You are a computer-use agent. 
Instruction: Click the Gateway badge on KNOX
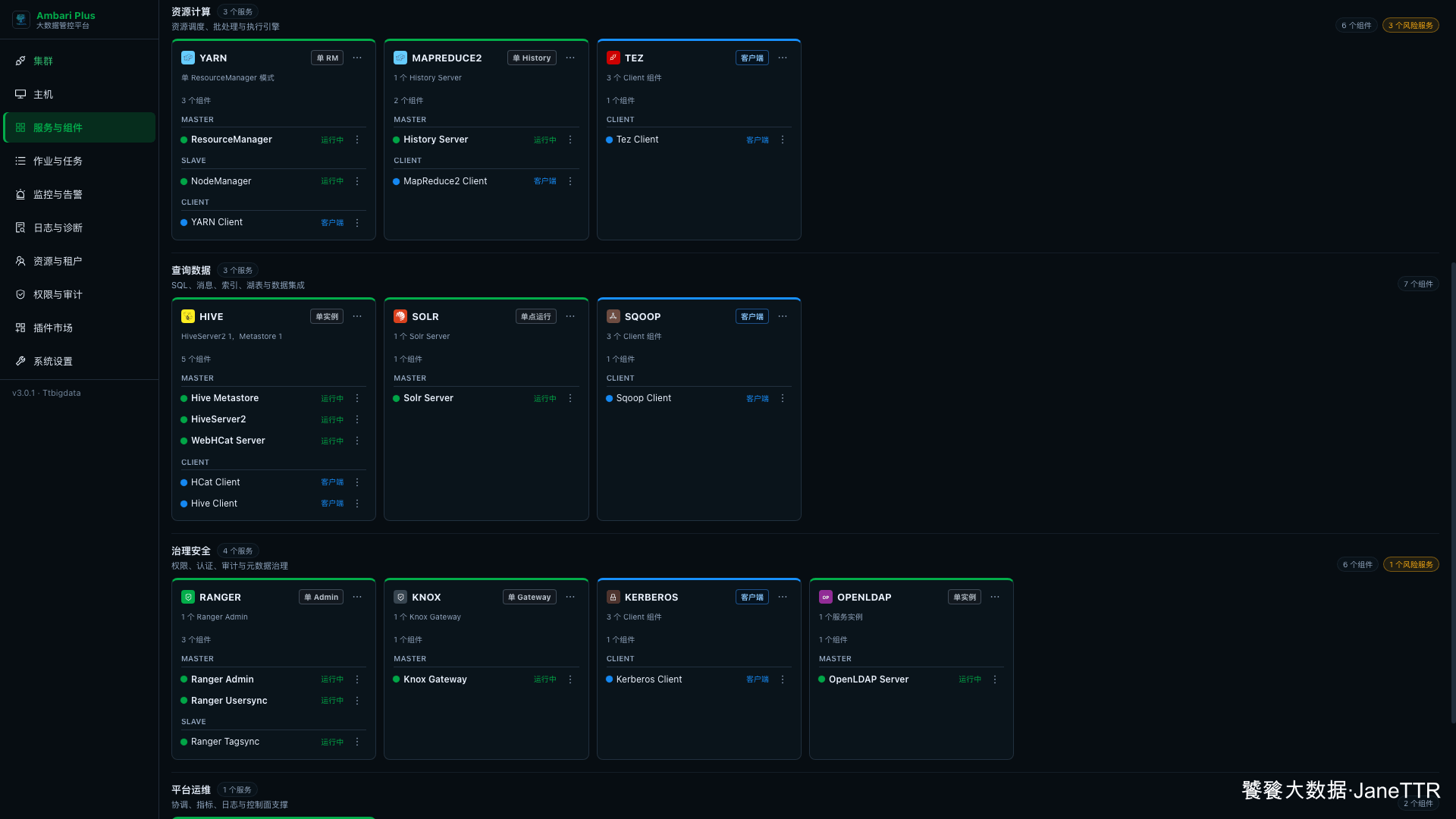click(x=529, y=597)
